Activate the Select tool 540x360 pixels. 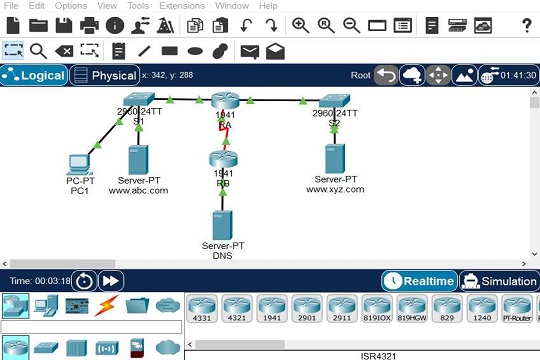tap(13, 51)
